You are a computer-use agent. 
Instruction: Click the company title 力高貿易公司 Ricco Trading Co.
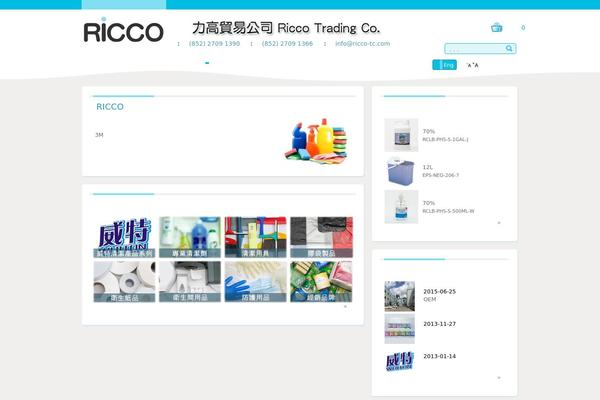pos(286,28)
